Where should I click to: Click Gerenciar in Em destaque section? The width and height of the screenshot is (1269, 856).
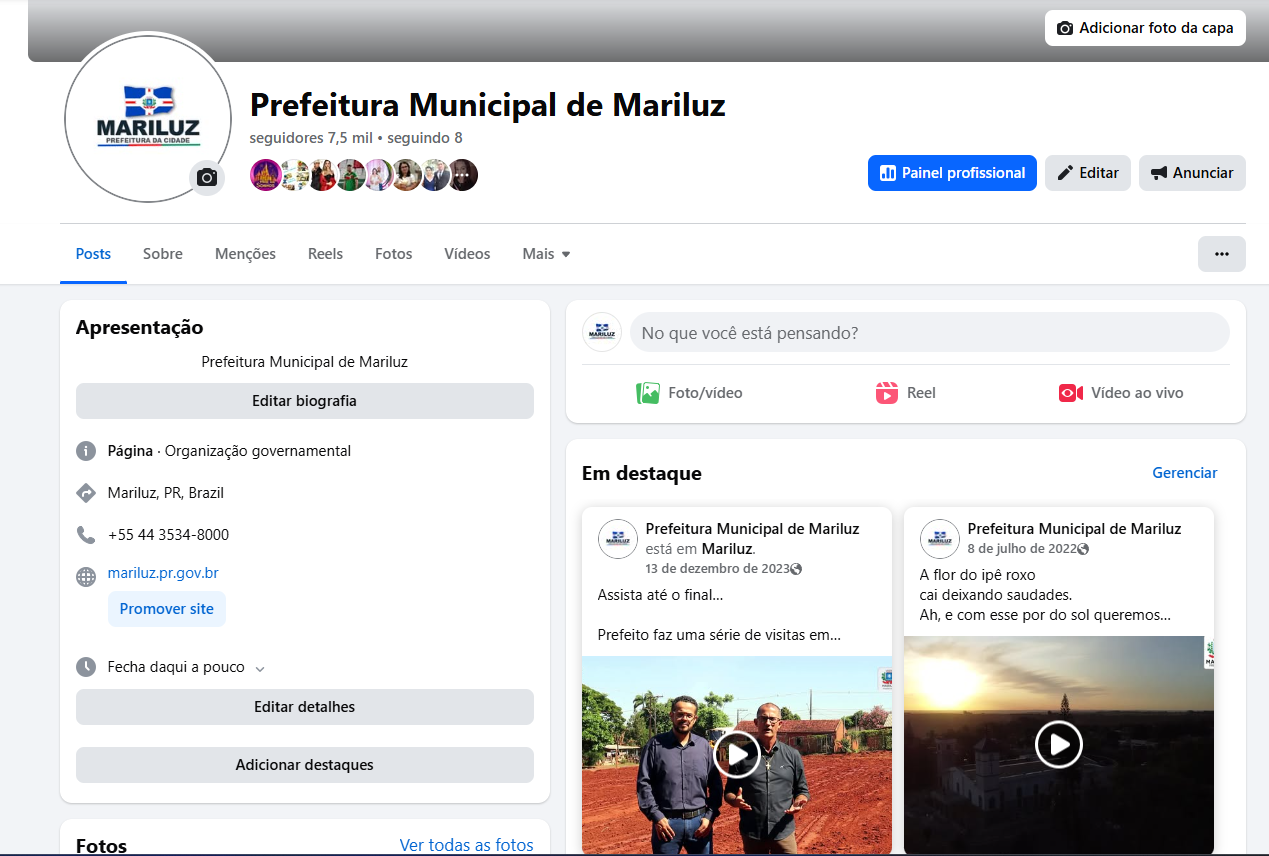pyautogui.click(x=1184, y=473)
